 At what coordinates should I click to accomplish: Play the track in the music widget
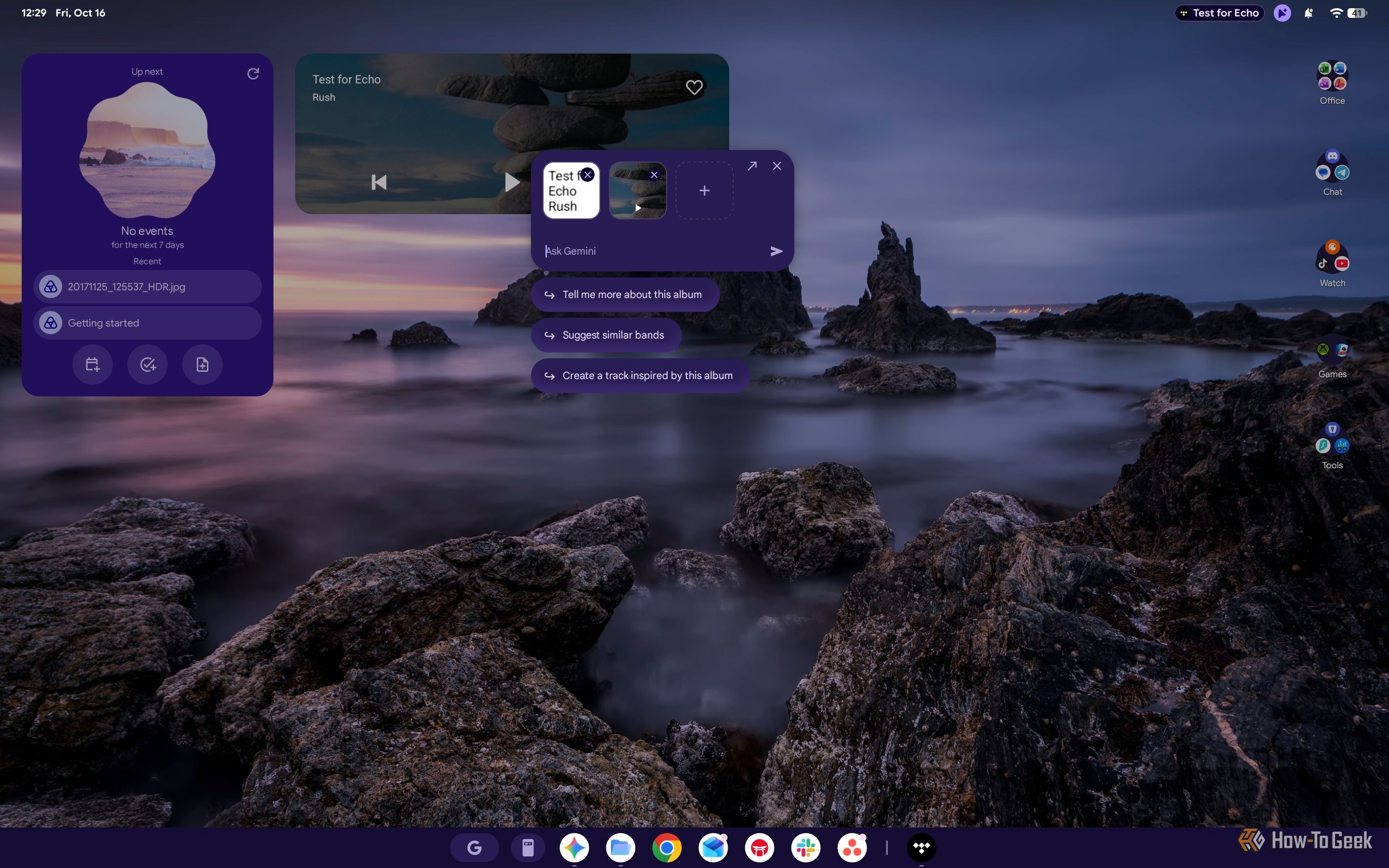[x=512, y=183]
